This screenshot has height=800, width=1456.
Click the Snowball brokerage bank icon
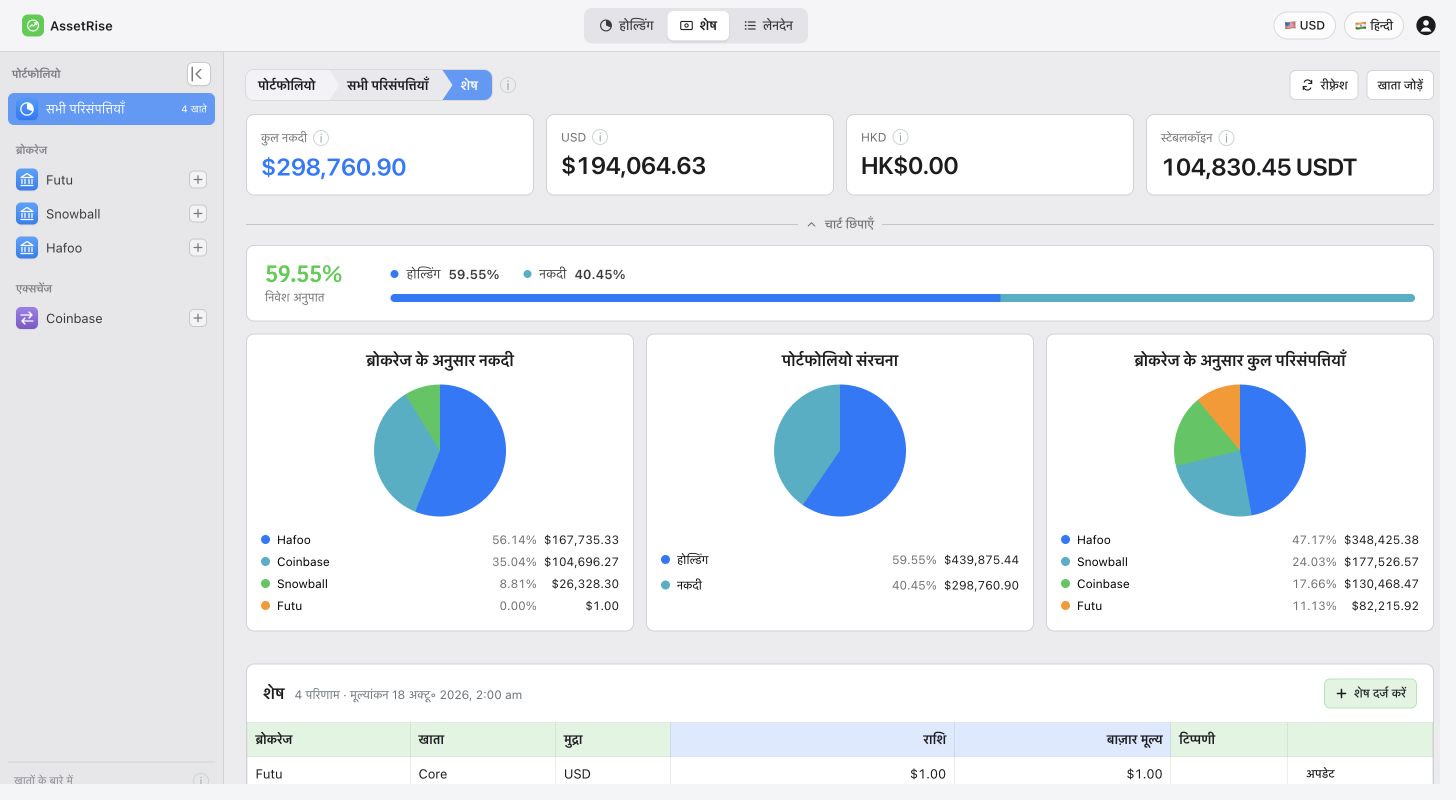coord(27,214)
